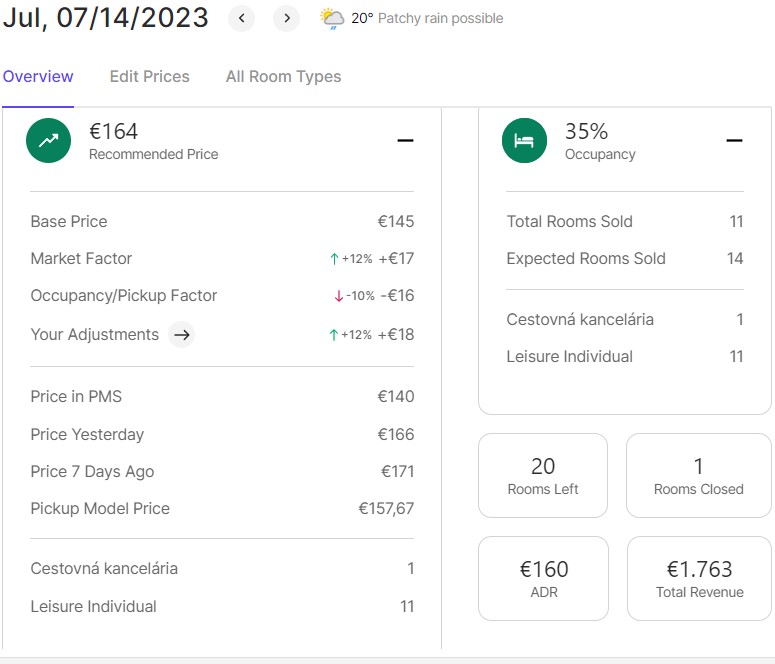Click the Expected Rooms Sold label

coord(586,259)
